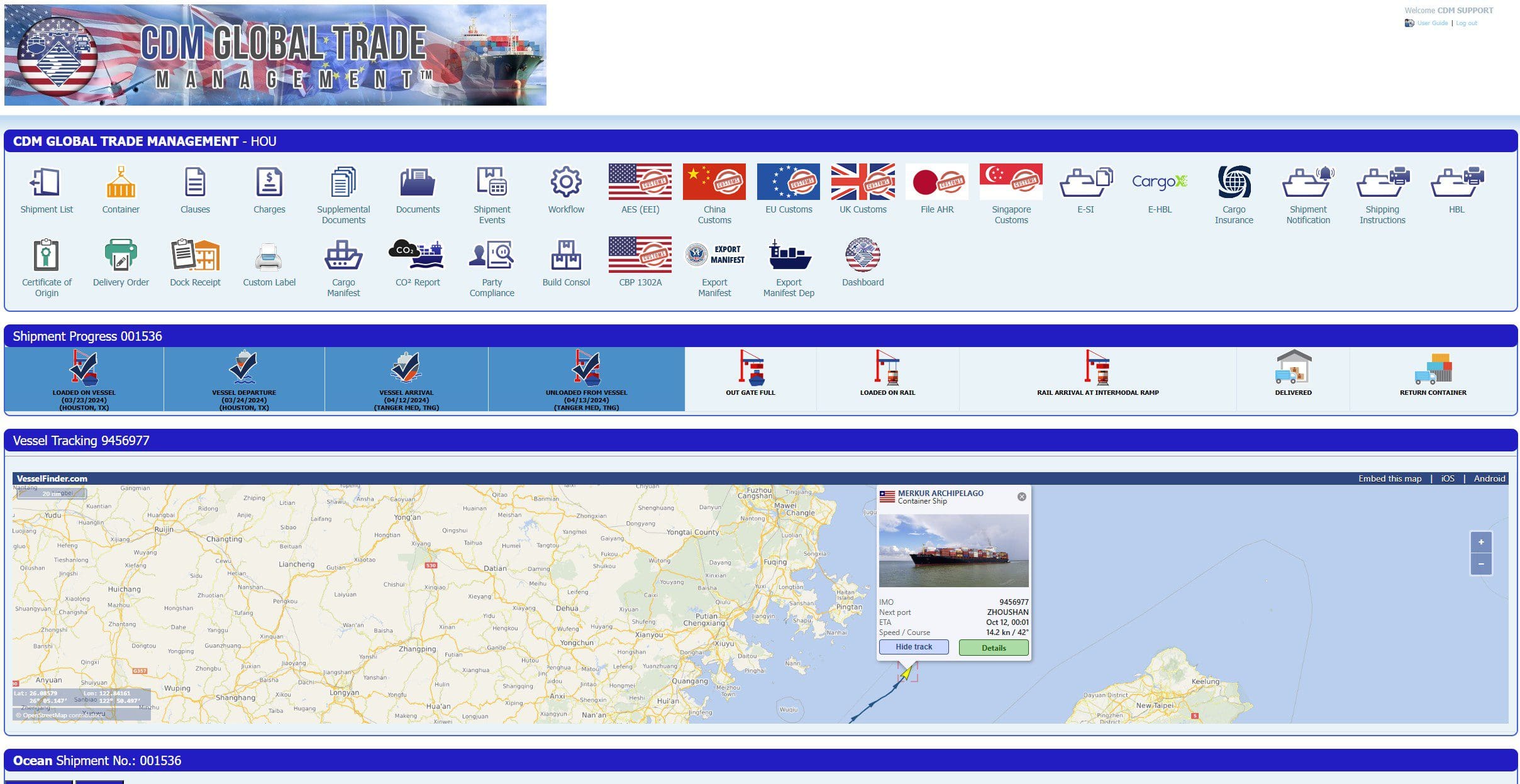Open the Clauses document icon
Screen dimensions: 1520x784
click(195, 182)
